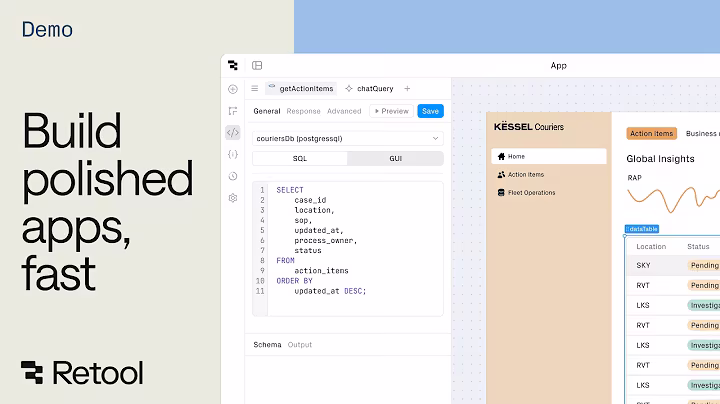This screenshot has height=404, width=720.
Task: Click the SKY location cell
Action: pos(643,265)
